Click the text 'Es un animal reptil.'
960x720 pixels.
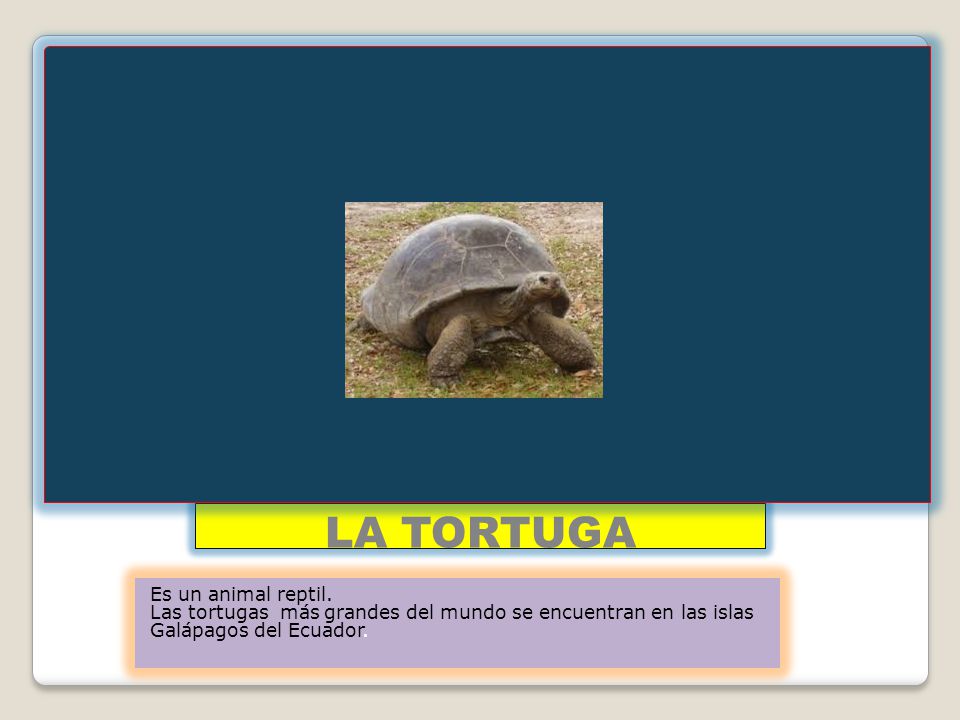tap(241, 594)
